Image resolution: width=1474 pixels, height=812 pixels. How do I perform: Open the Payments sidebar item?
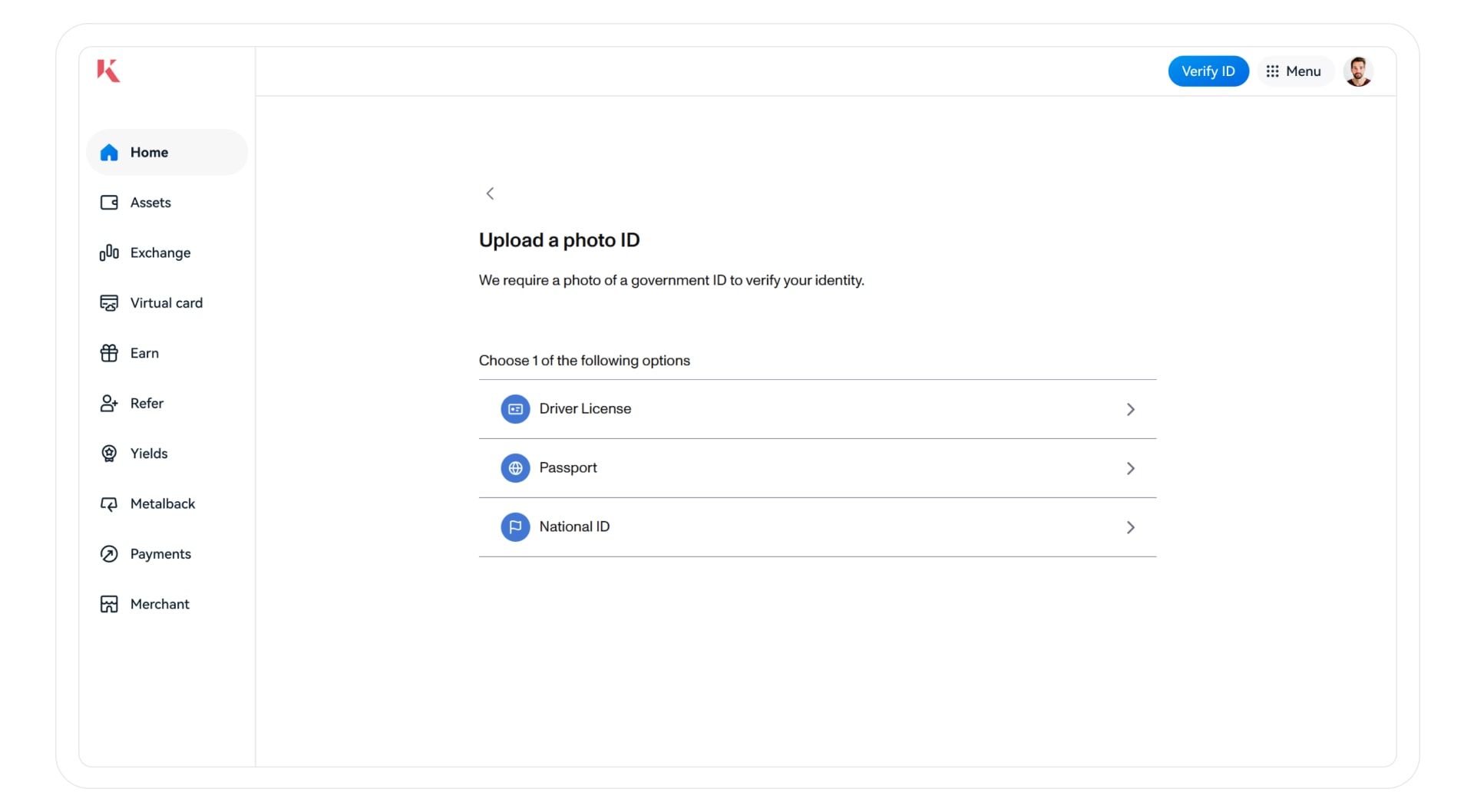pos(167,554)
